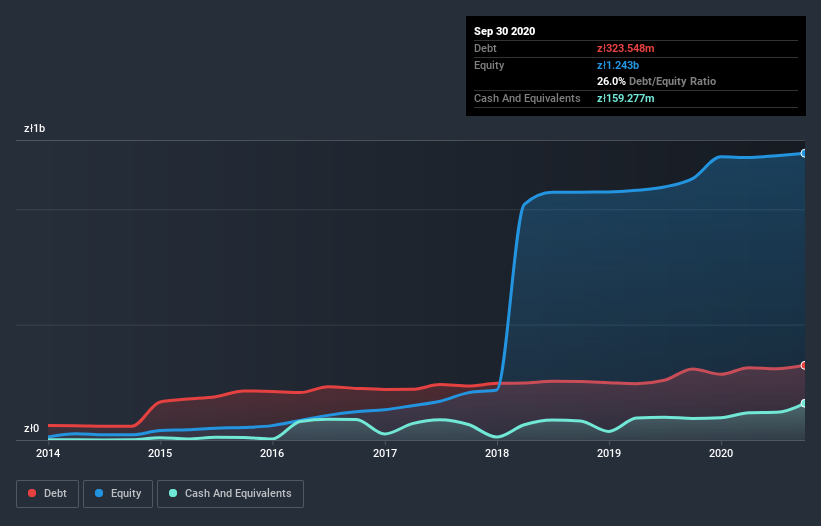This screenshot has width=821, height=526.
Task: Click the 2015 x-axis label
Action: (160, 453)
